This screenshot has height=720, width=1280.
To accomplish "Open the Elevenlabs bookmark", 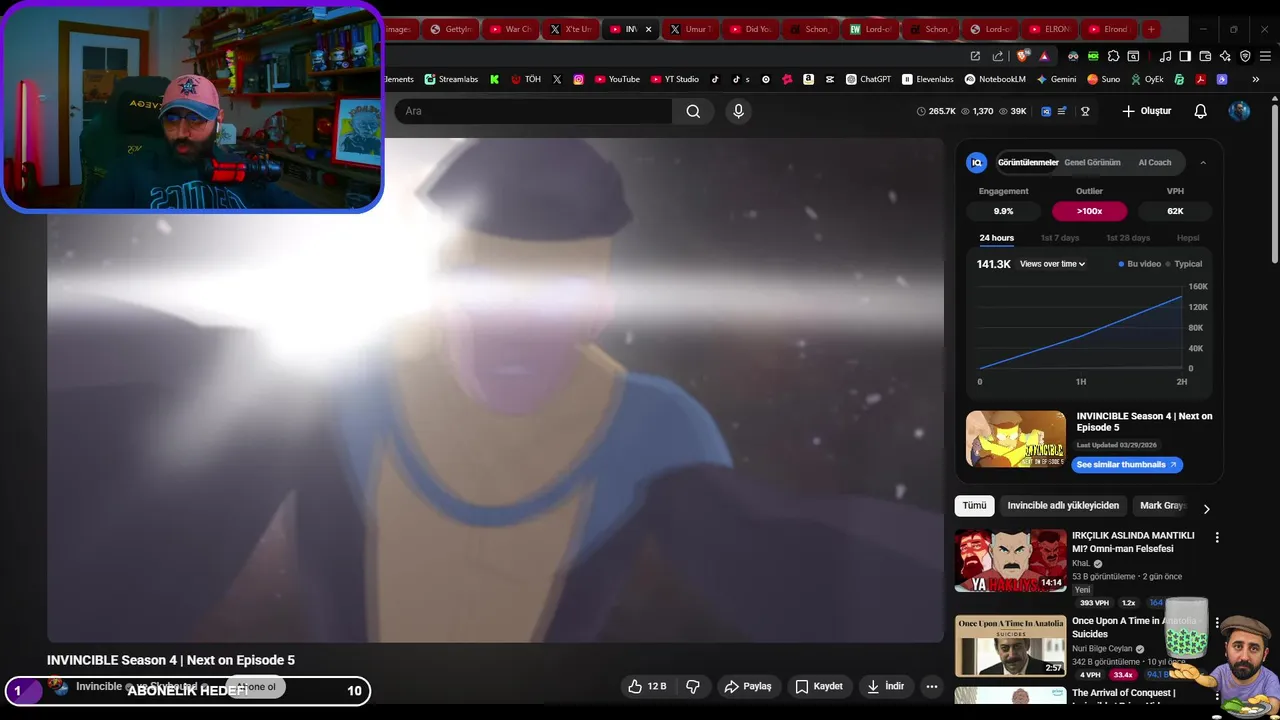I will 928,79.
